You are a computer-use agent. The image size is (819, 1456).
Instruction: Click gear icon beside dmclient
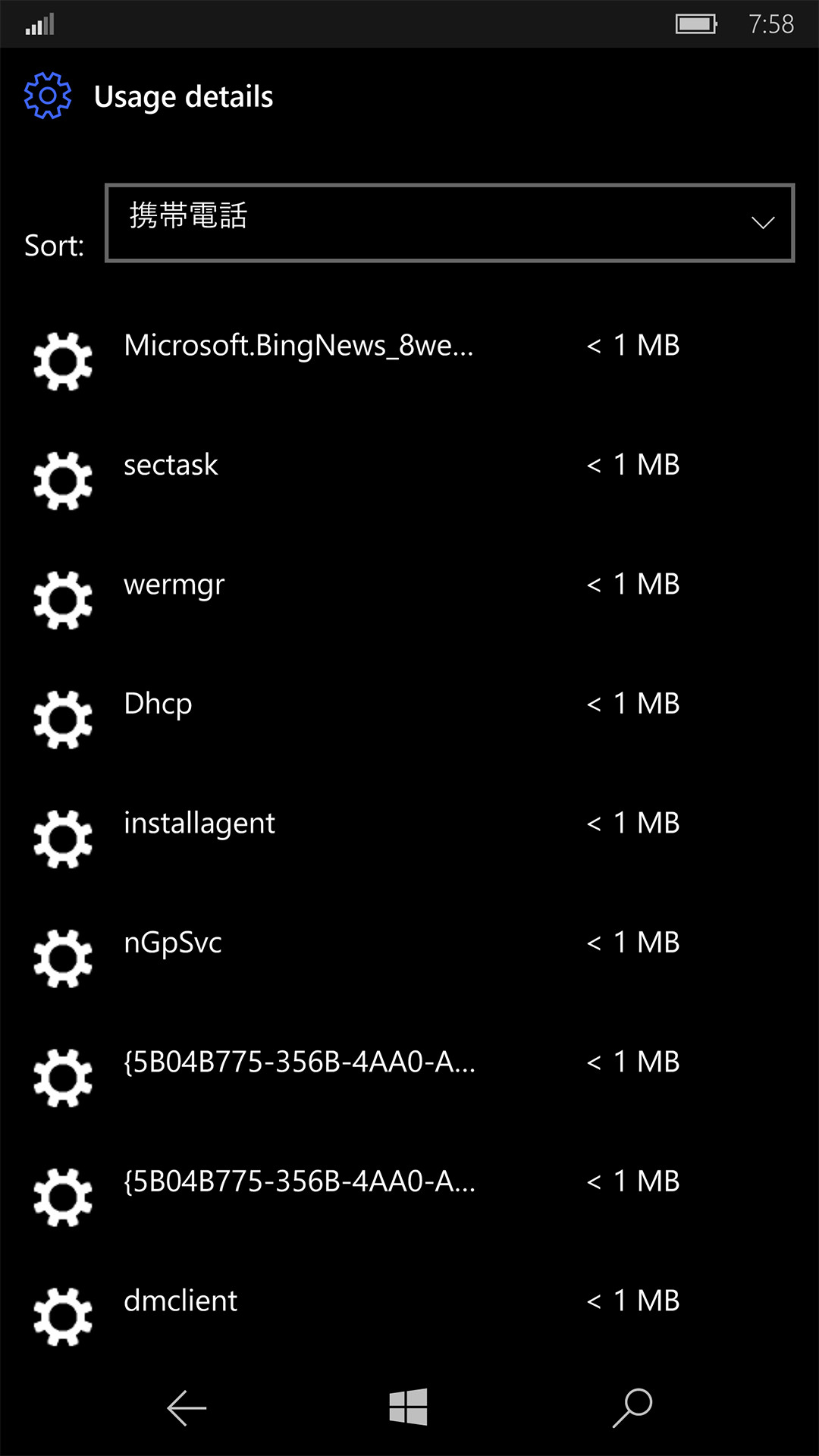[x=63, y=1316]
